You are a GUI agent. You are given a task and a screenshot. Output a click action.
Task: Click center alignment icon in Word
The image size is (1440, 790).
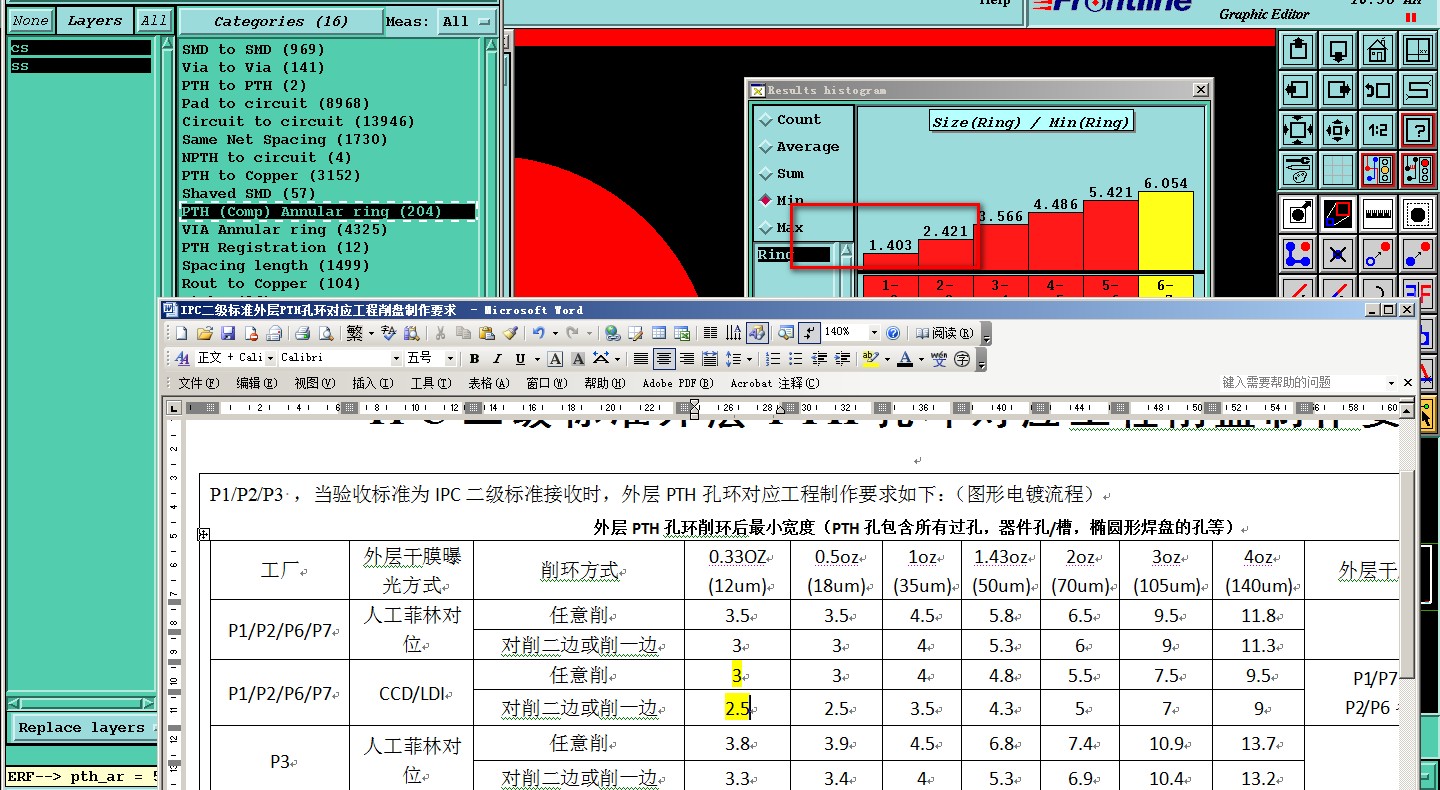665,358
